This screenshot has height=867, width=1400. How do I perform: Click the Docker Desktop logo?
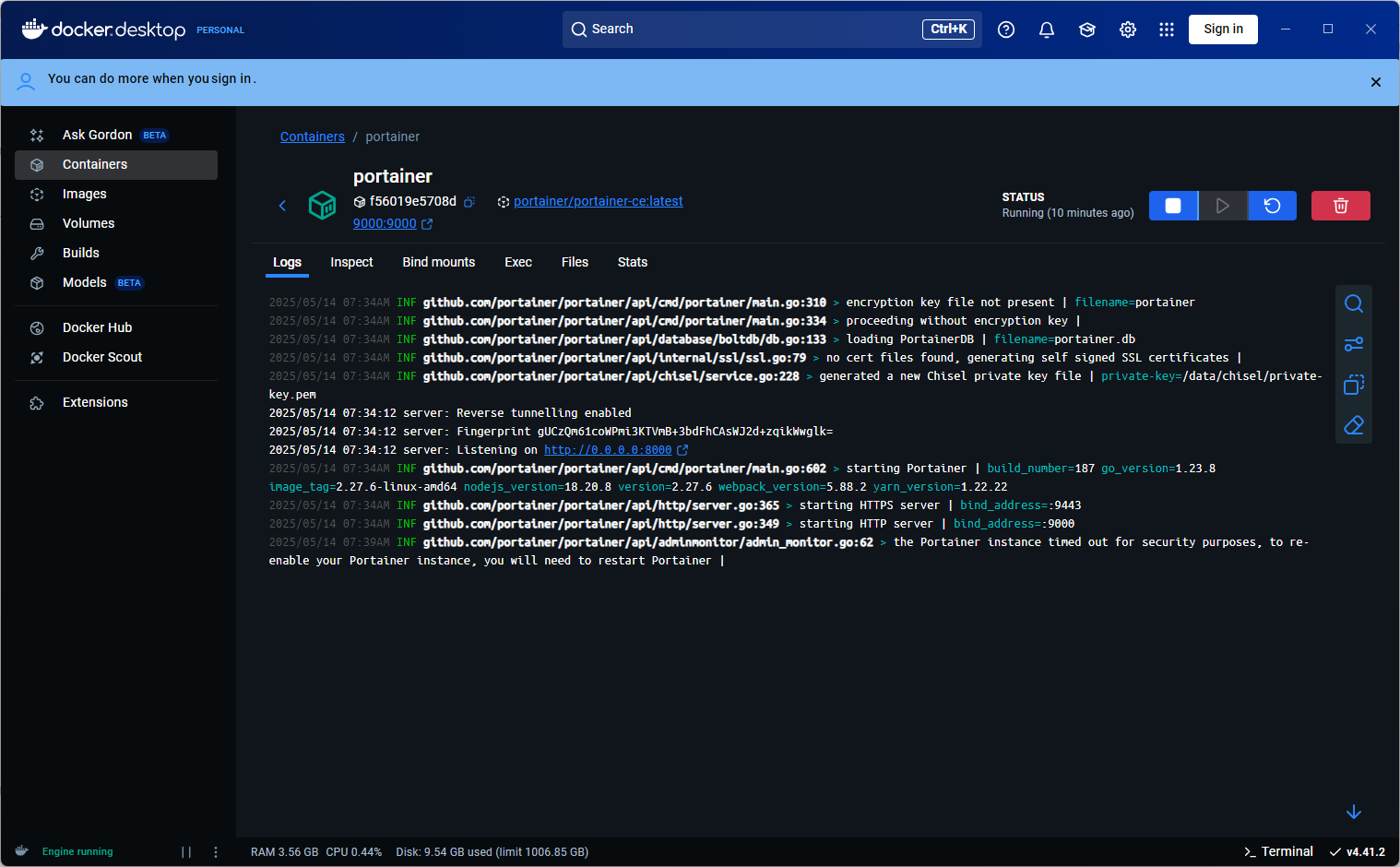pos(103,30)
